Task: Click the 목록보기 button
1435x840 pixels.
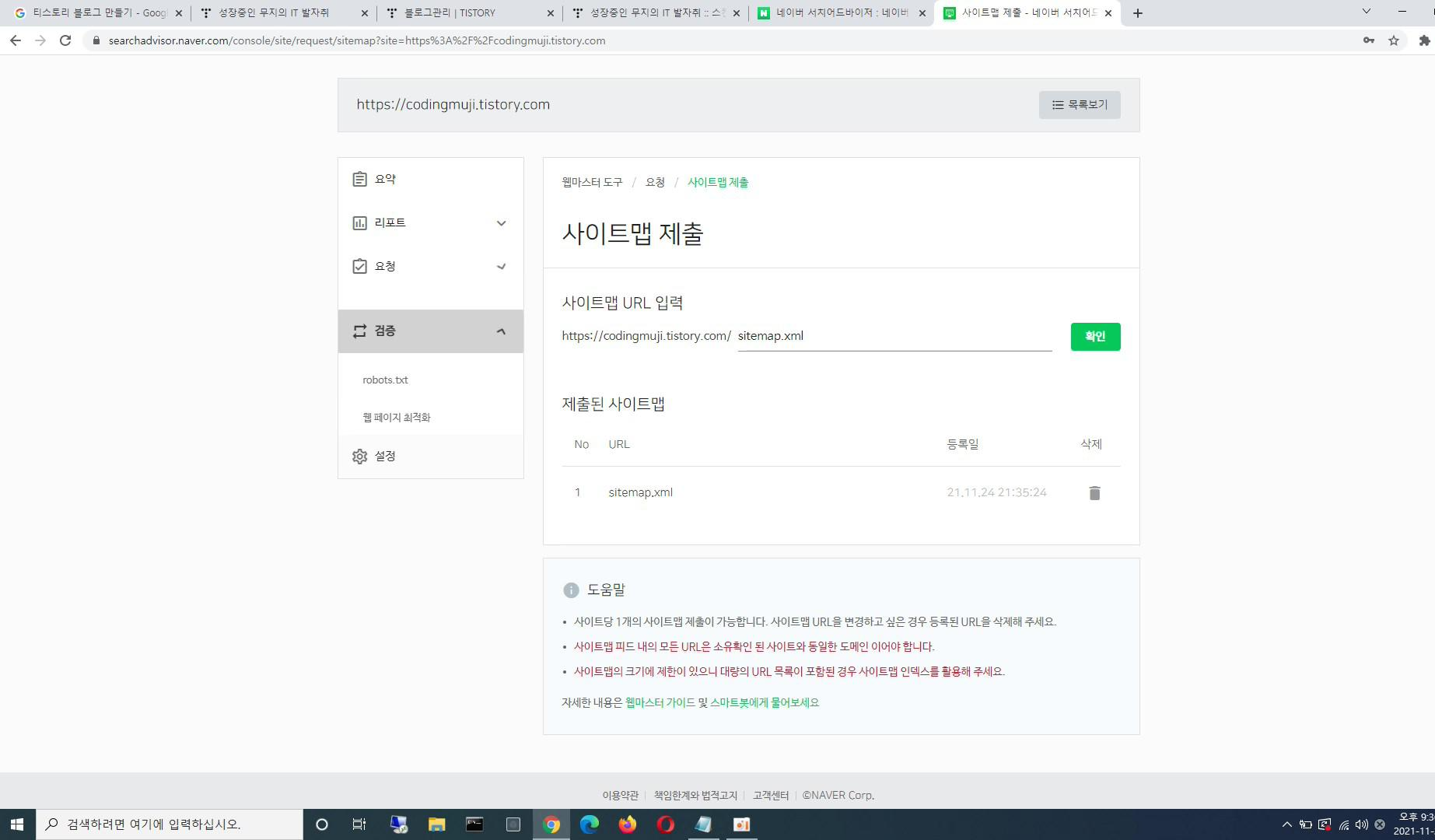Action: (x=1080, y=105)
